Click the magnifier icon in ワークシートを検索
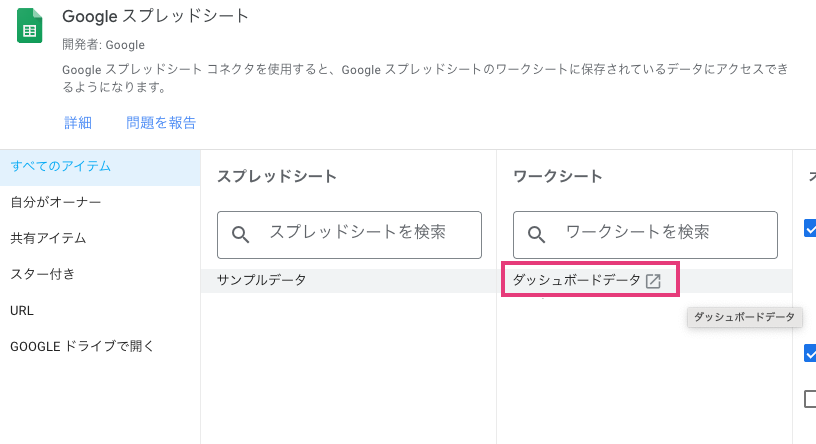 536,235
